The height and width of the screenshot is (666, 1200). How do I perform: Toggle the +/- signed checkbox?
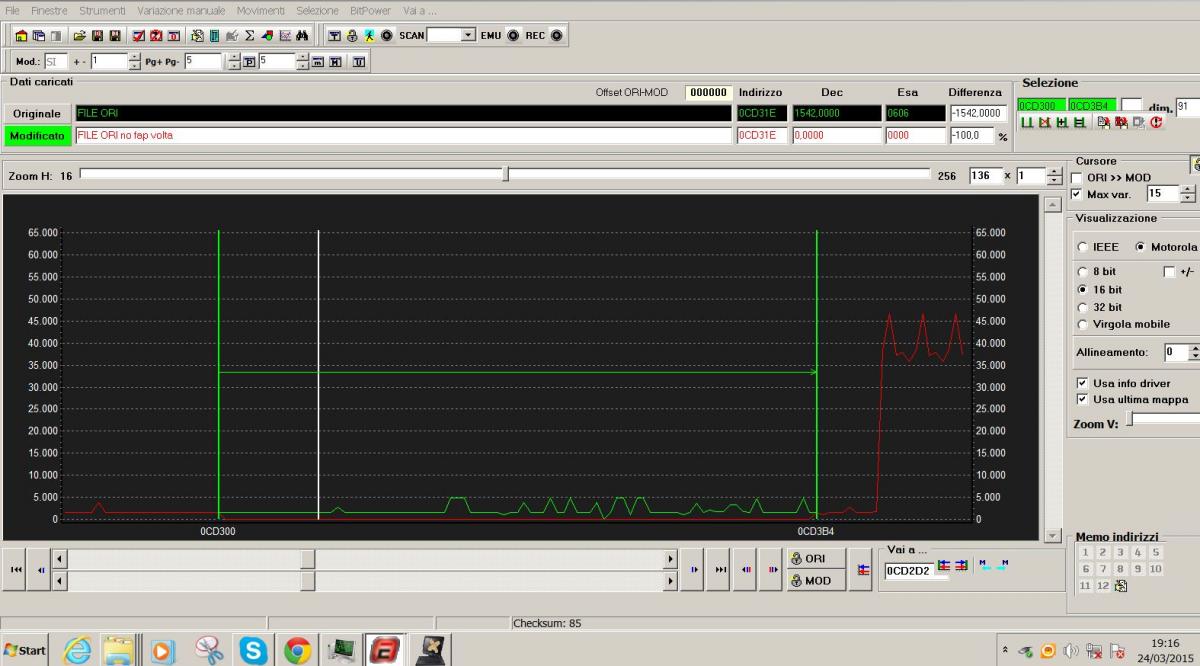pyautogui.click(x=1169, y=271)
